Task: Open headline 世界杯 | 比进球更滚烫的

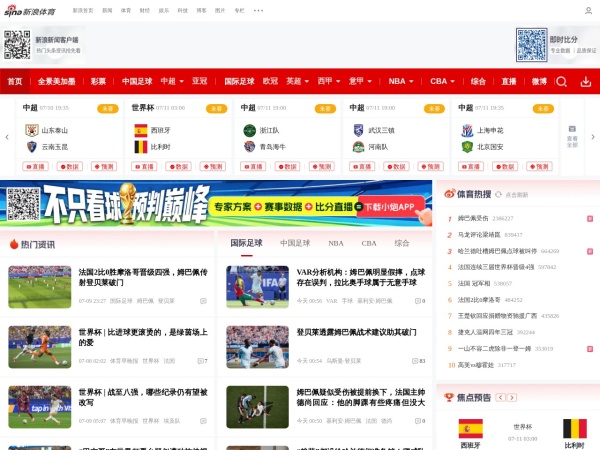Action: (x=143, y=337)
